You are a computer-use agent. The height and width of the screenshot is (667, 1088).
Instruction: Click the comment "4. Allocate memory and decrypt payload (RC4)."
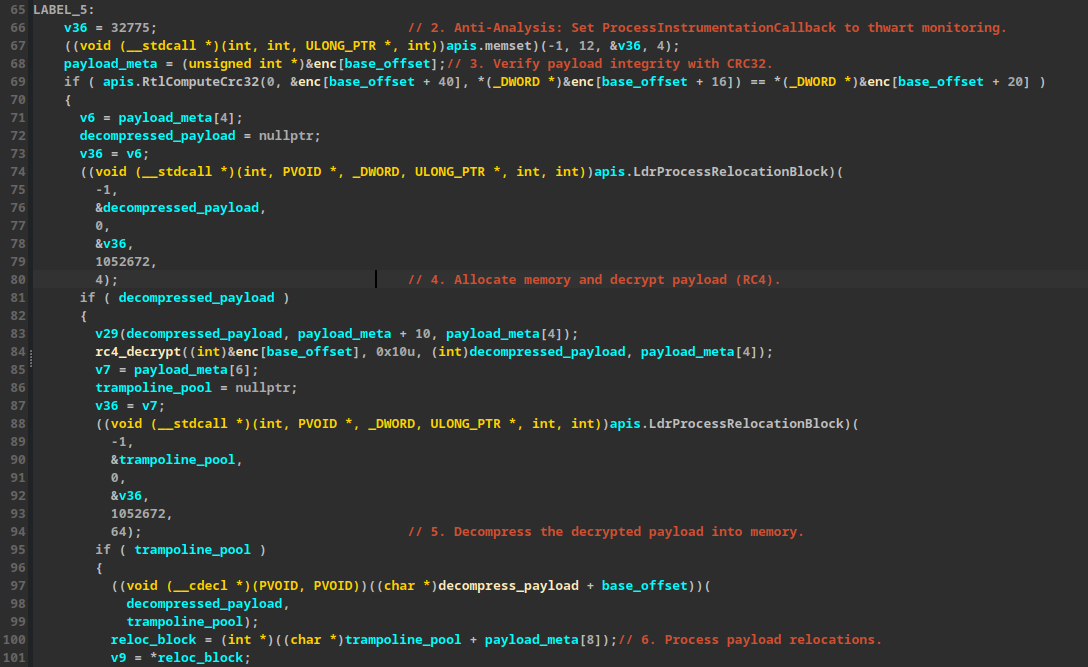point(595,280)
